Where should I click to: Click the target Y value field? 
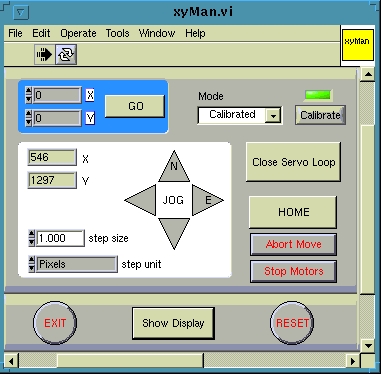(x=57, y=118)
